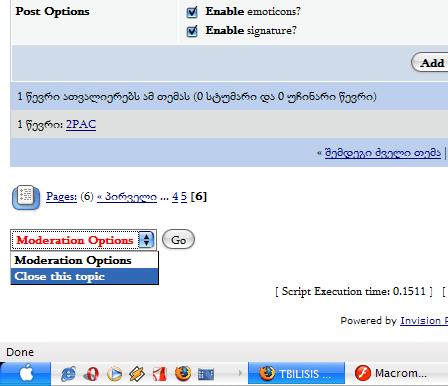Open the 2PAC member profile link
The image size is (448, 386).
tap(81, 125)
